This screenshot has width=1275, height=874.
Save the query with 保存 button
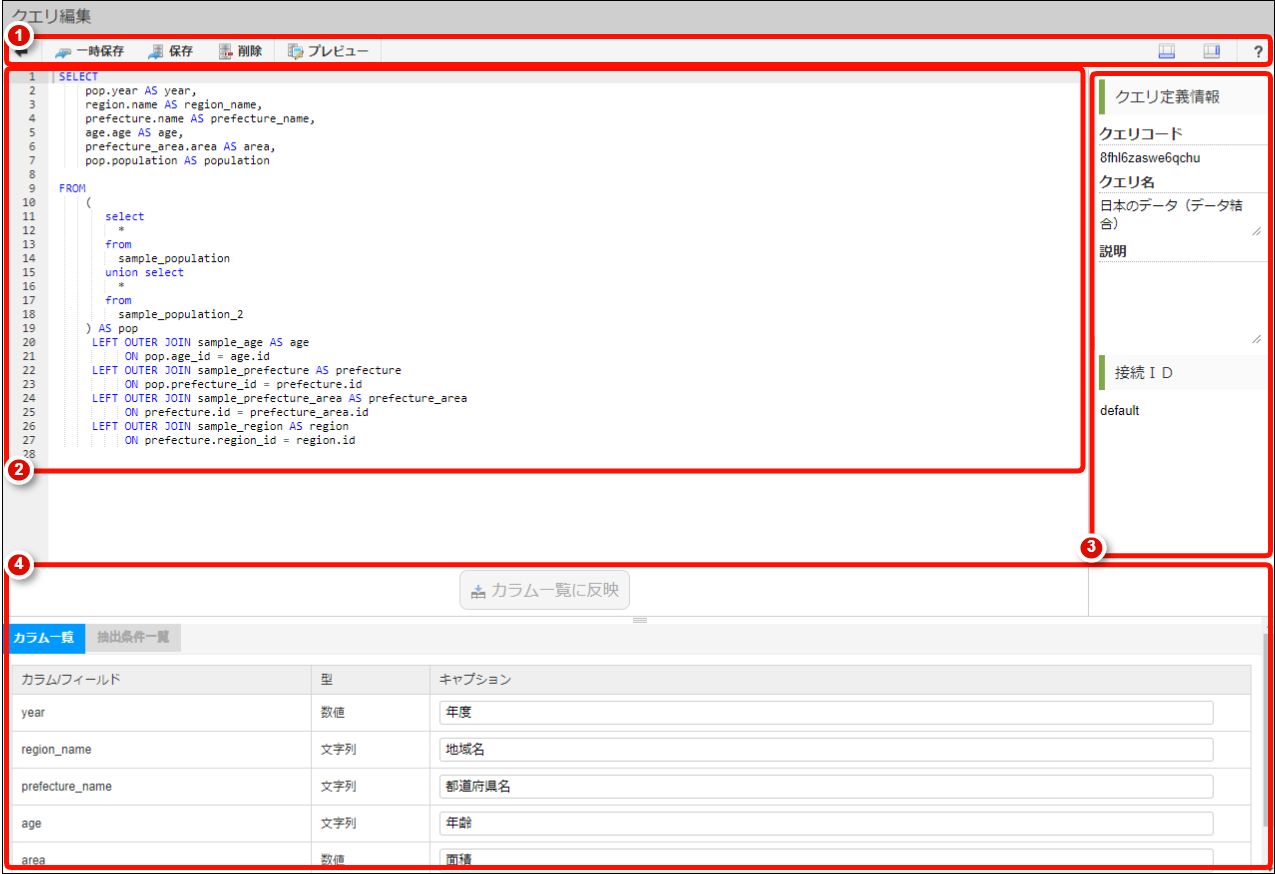pyautogui.click(x=171, y=51)
